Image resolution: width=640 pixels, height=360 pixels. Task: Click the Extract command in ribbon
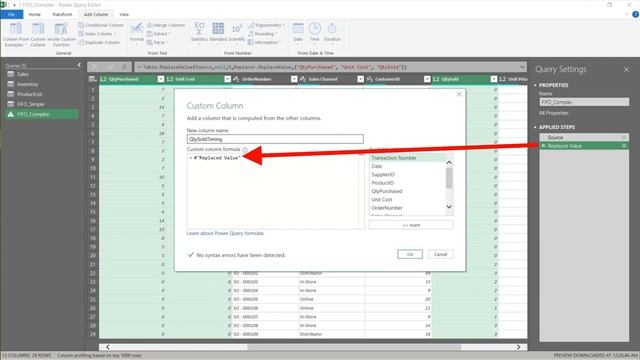tap(159, 34)
